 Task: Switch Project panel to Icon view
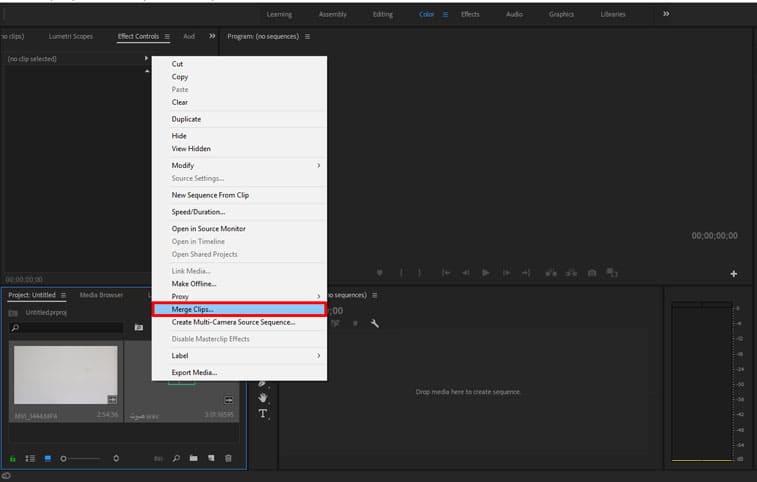click(48, 458)
